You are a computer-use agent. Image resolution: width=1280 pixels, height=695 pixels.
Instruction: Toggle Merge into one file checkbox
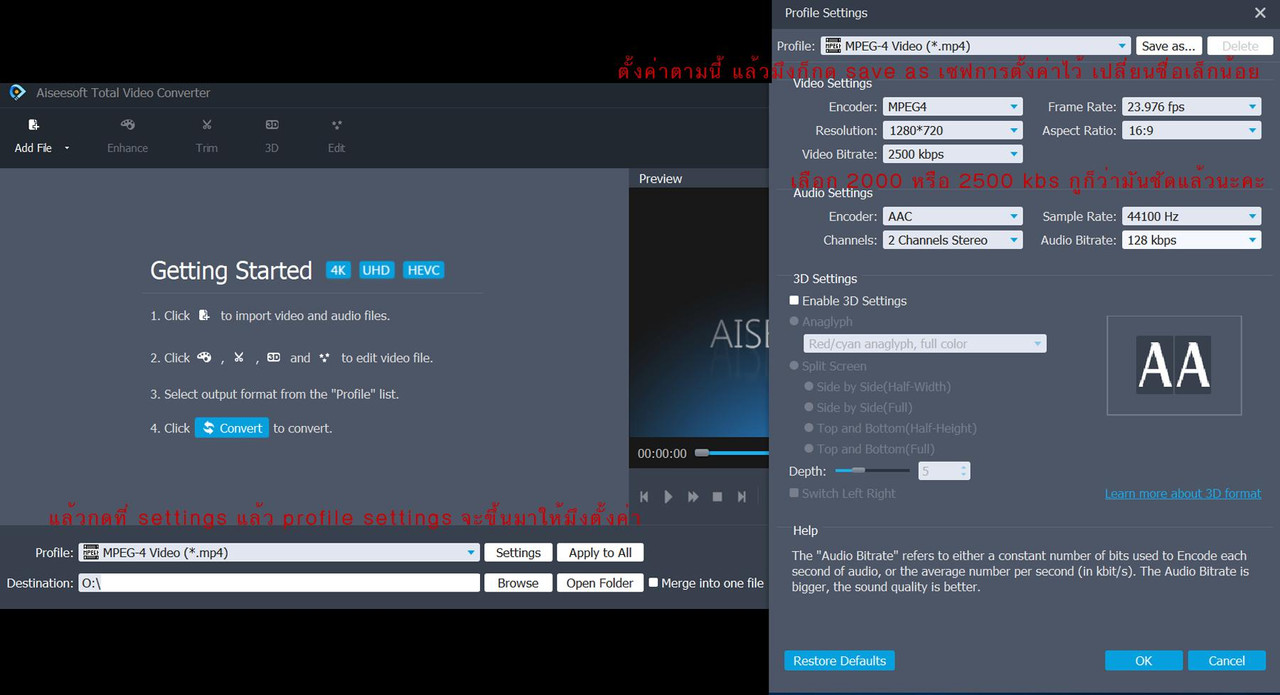pyautogui.click(x=653, y=582)
